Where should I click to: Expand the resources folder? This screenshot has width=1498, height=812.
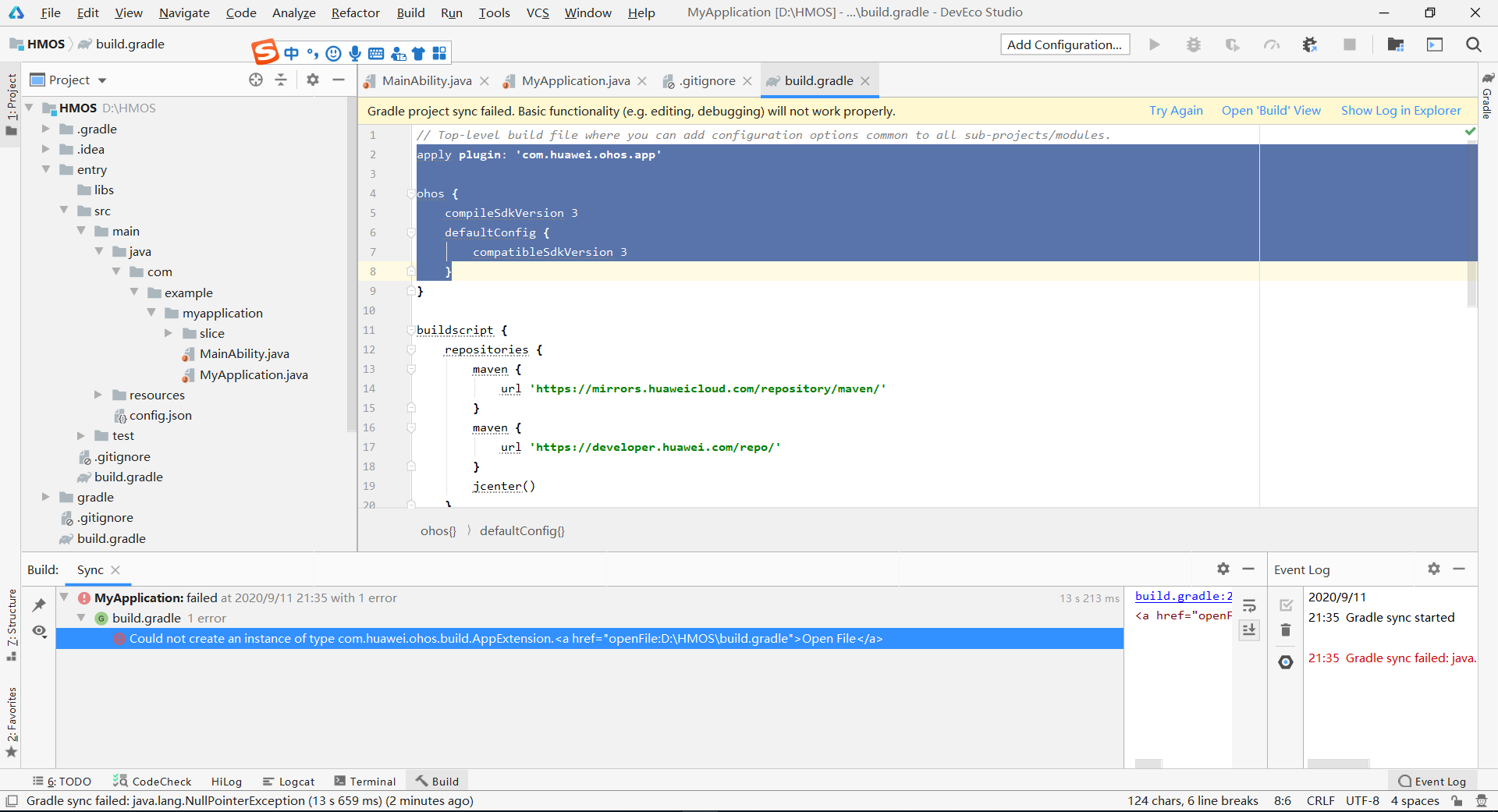98,395
